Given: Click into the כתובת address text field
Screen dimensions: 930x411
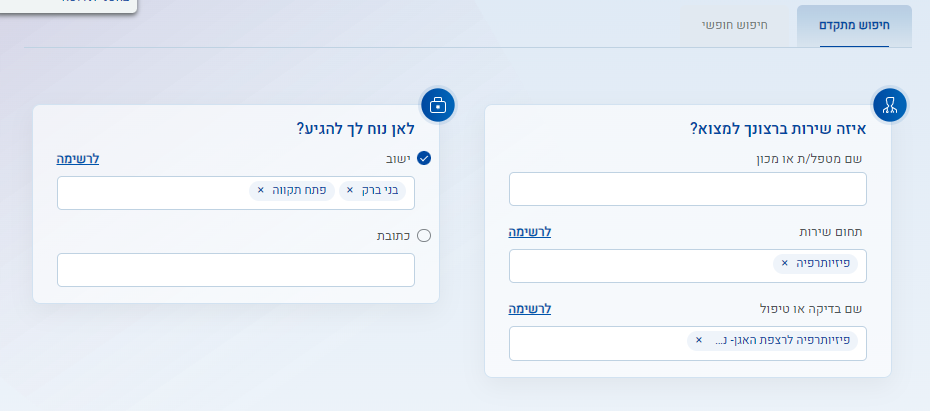Looking at the screenshot, I should 235,270.
